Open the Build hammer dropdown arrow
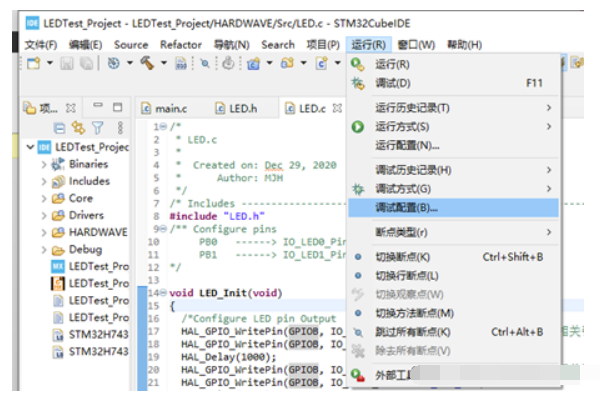604x415 pixels. (x=164, y=63)
